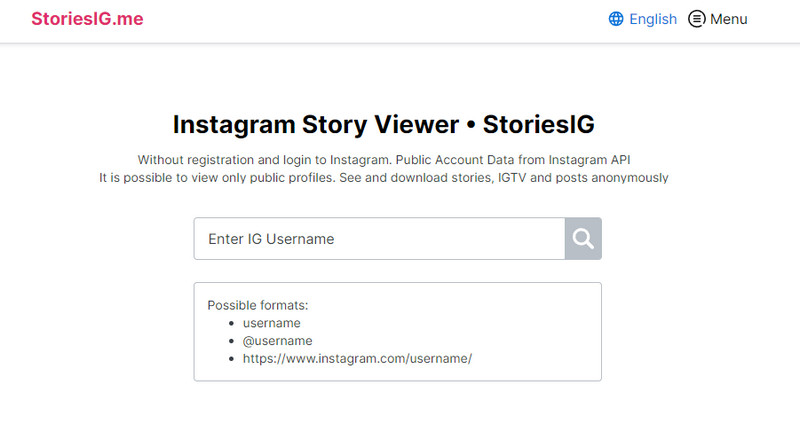This screenshot has height=432, width=800.
Task: Open the Menu label in header
Action: (x=729, y=19)
